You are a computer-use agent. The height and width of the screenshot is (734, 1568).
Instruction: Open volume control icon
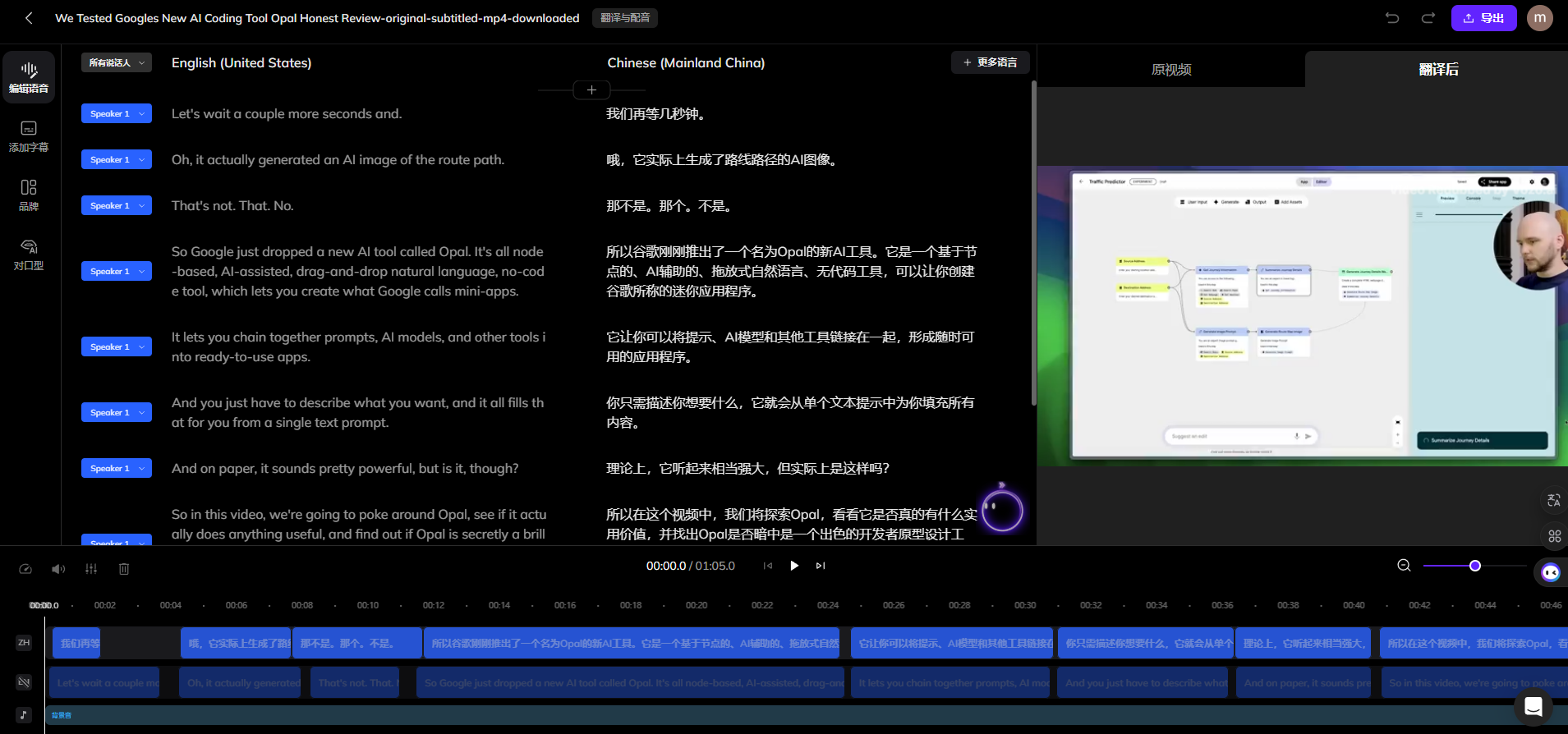click(x=58, y=569)
